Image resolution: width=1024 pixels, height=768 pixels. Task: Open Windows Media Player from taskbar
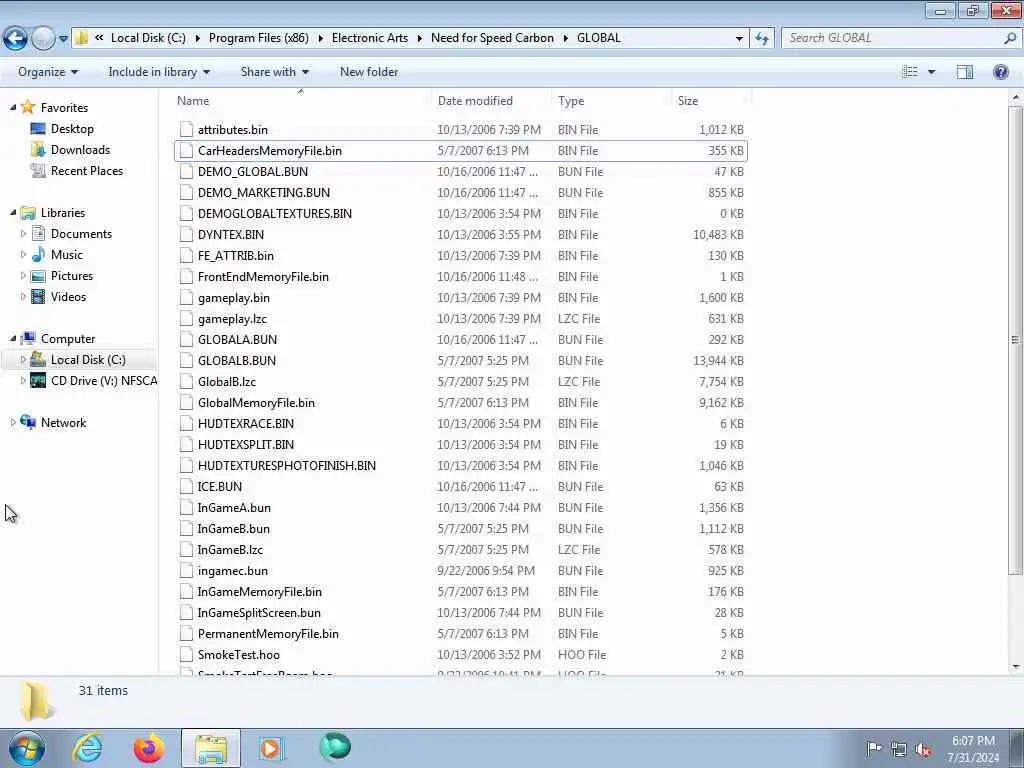pyautogui.click(x=271, y=748)
